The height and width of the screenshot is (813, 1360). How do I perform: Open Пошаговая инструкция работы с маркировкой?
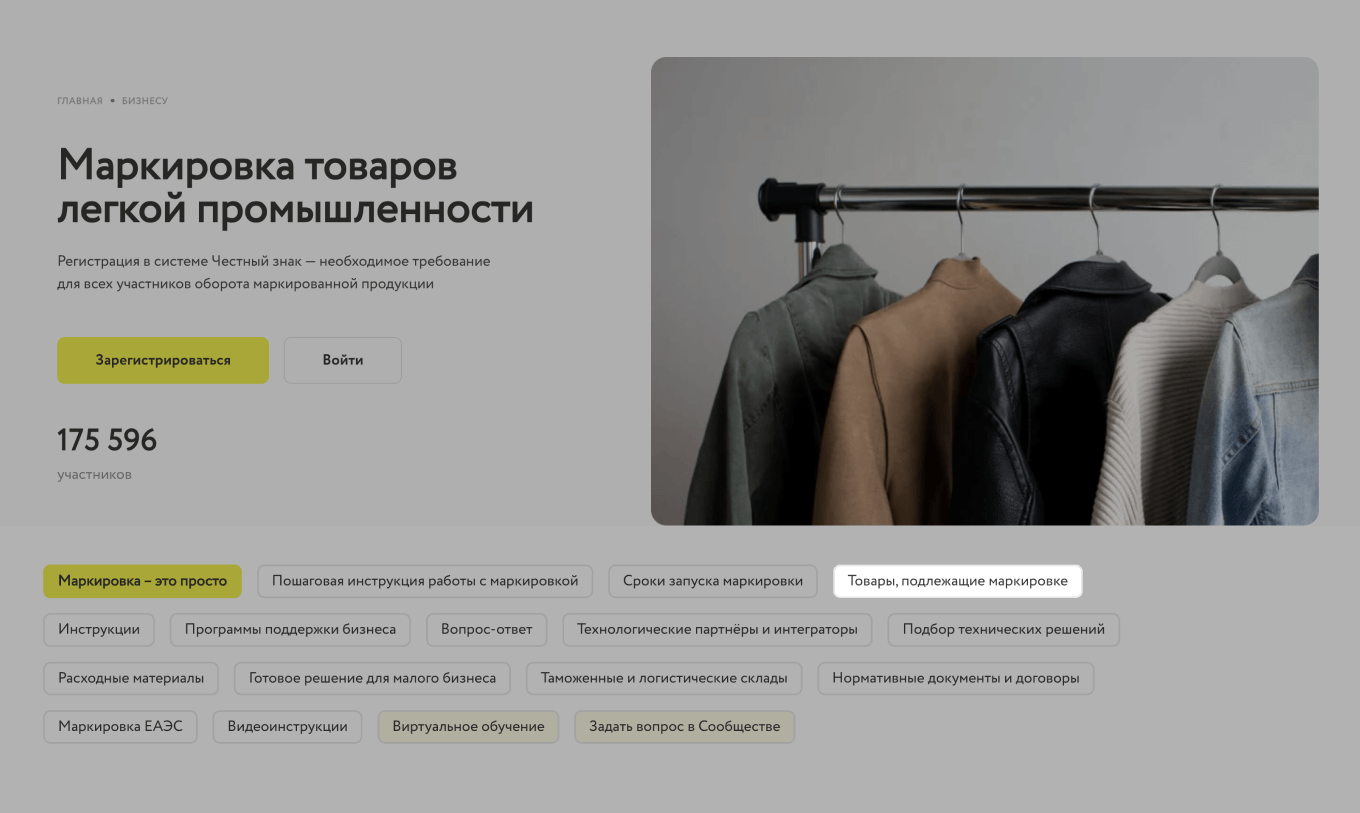tap(425, 581)
